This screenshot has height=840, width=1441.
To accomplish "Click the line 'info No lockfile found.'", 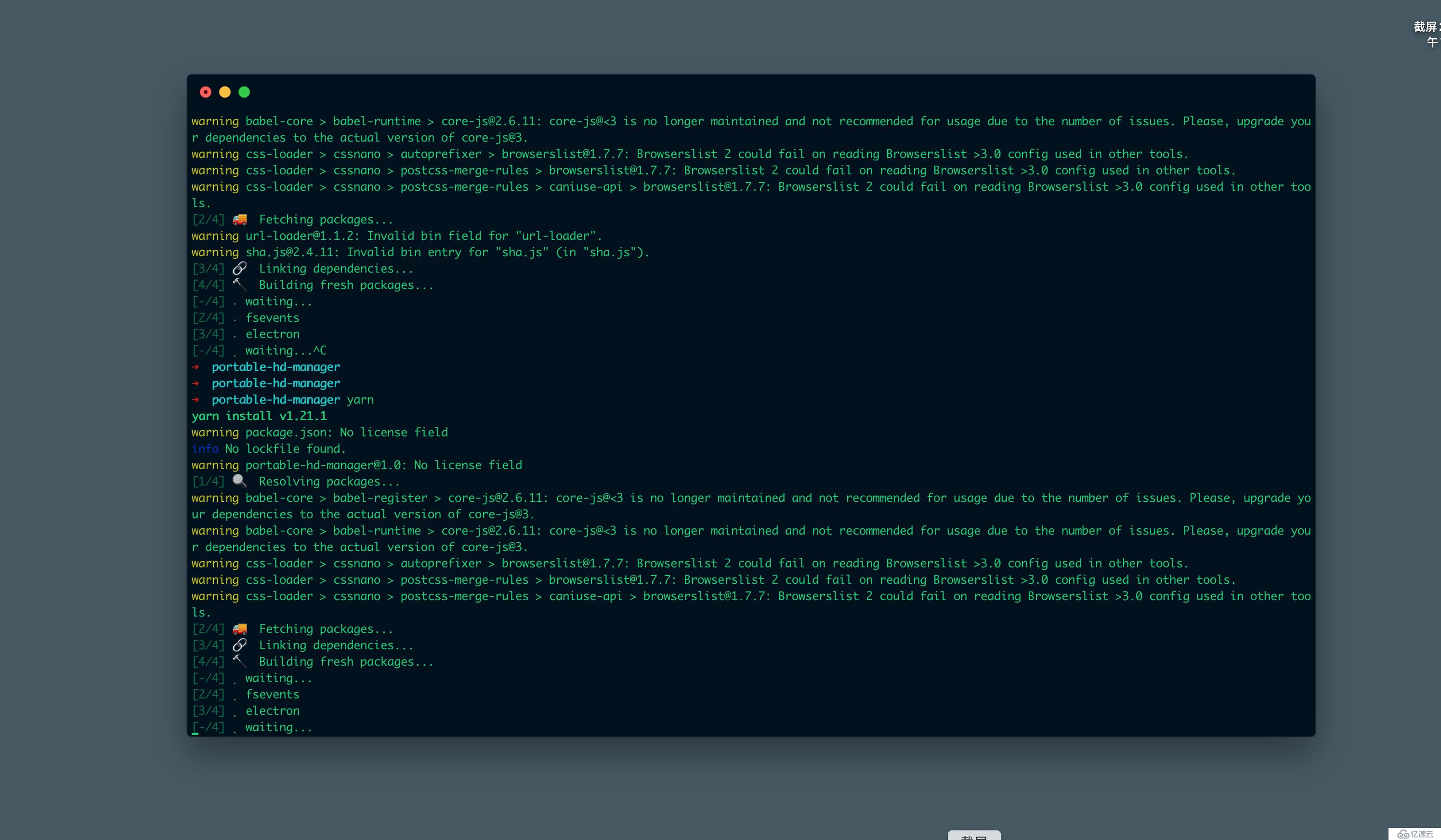I will tap(269, 449).
